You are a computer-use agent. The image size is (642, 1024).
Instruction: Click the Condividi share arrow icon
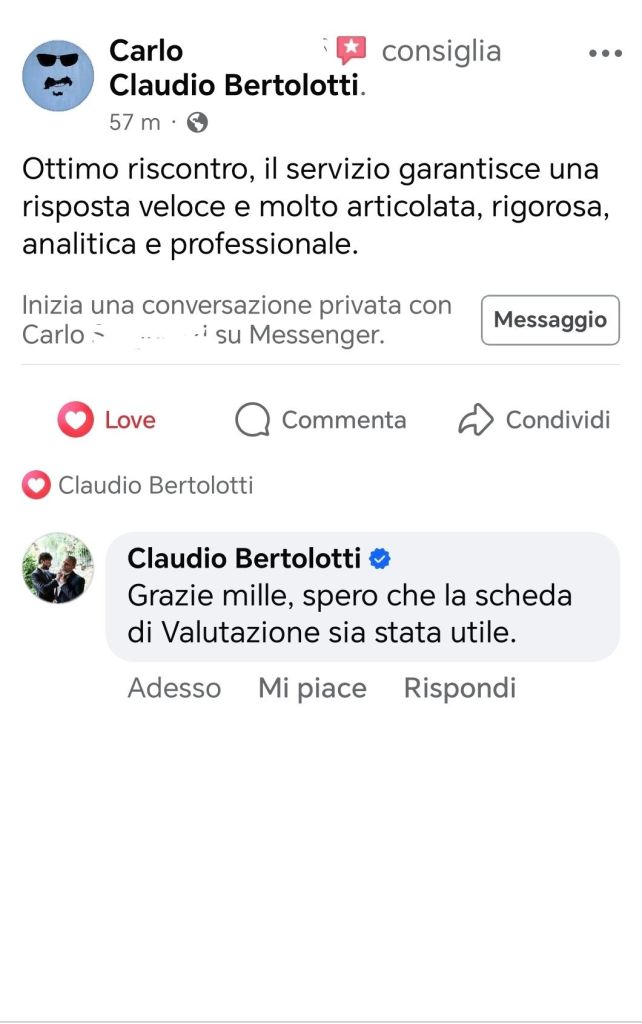[x=476, y=420]
